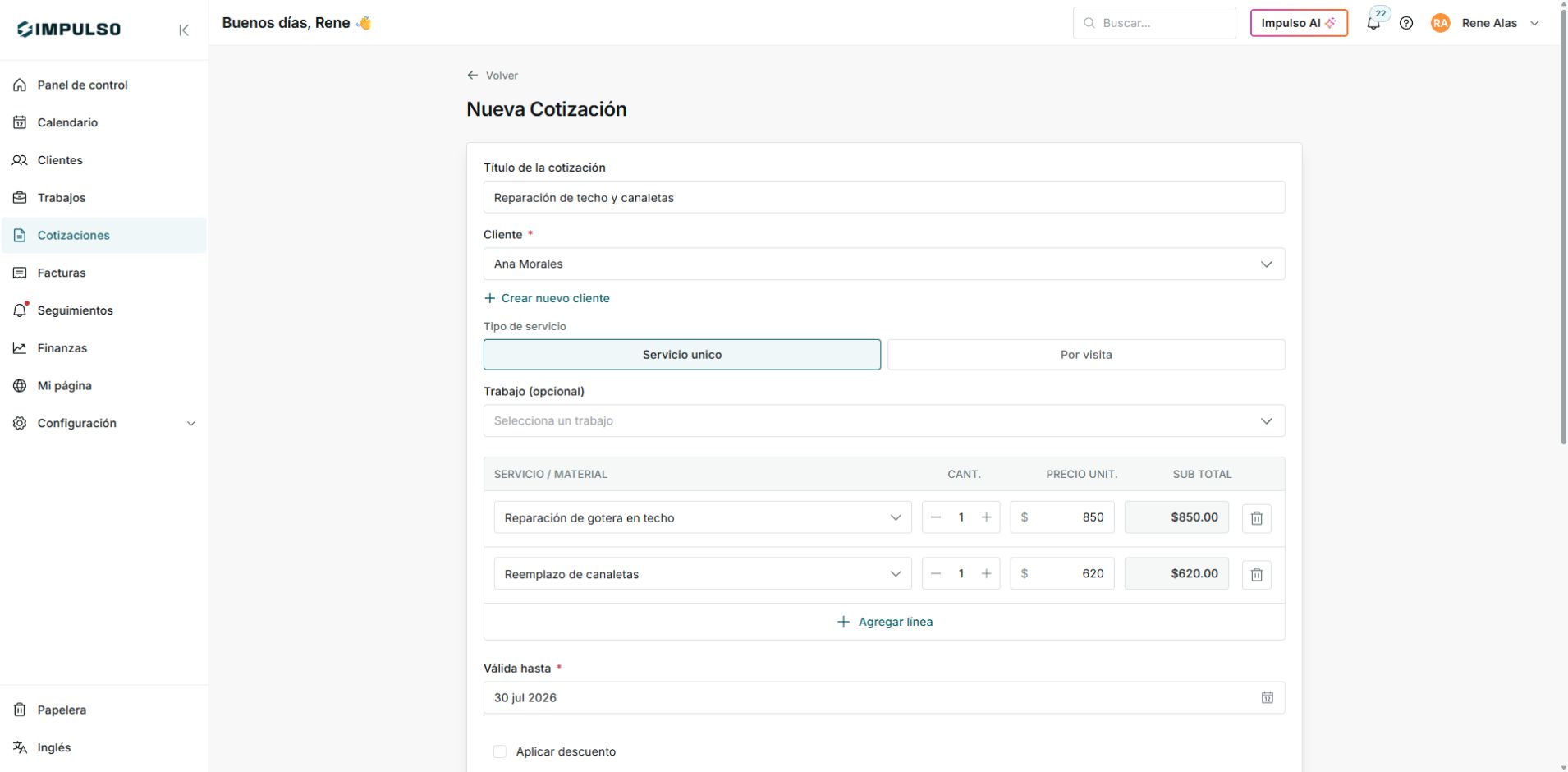Click Crear nuevo cliente
This screenshot has width=1568, height=772.
click(547, 298)
